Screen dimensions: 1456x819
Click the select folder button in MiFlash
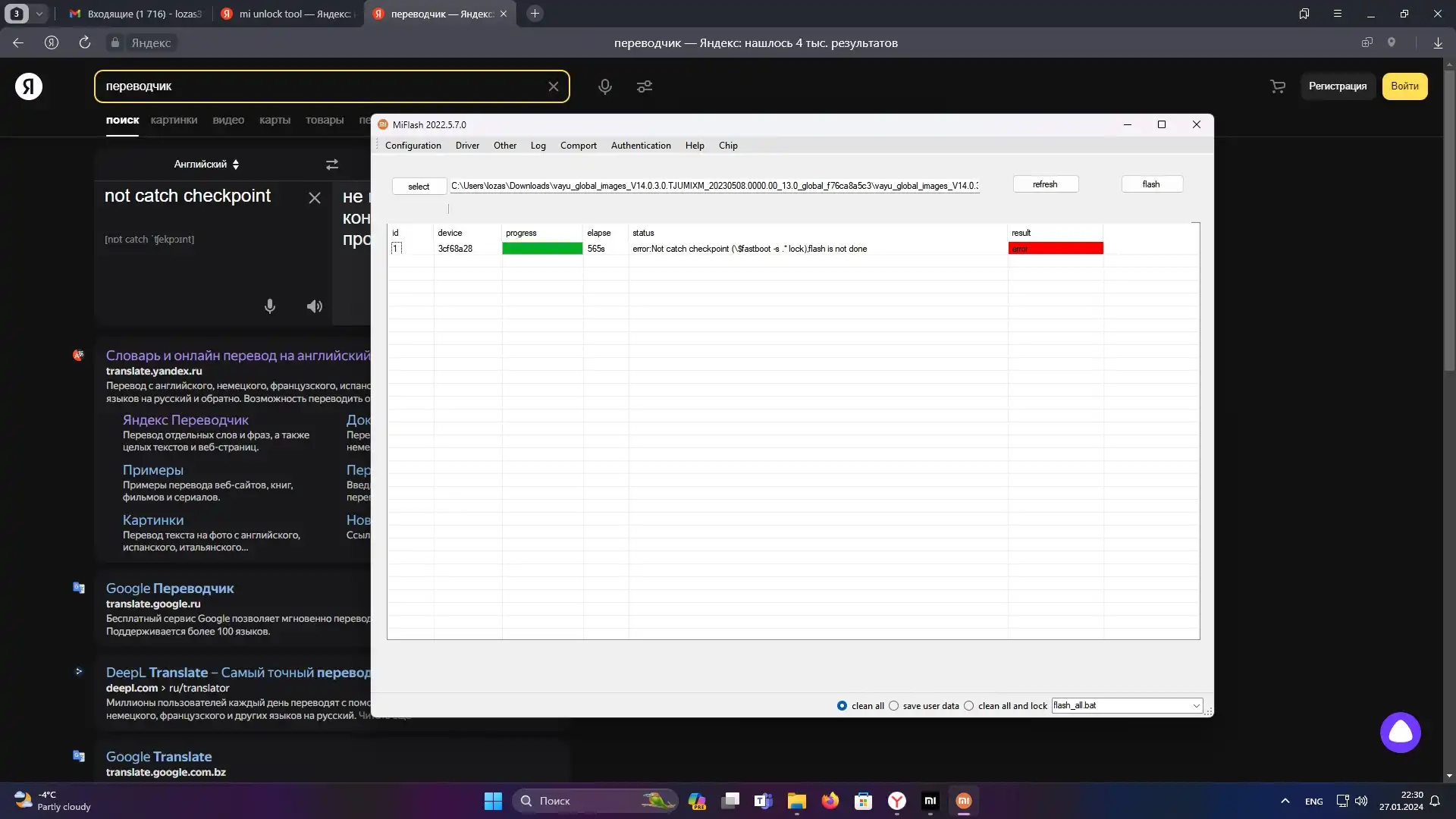point(419,186)
